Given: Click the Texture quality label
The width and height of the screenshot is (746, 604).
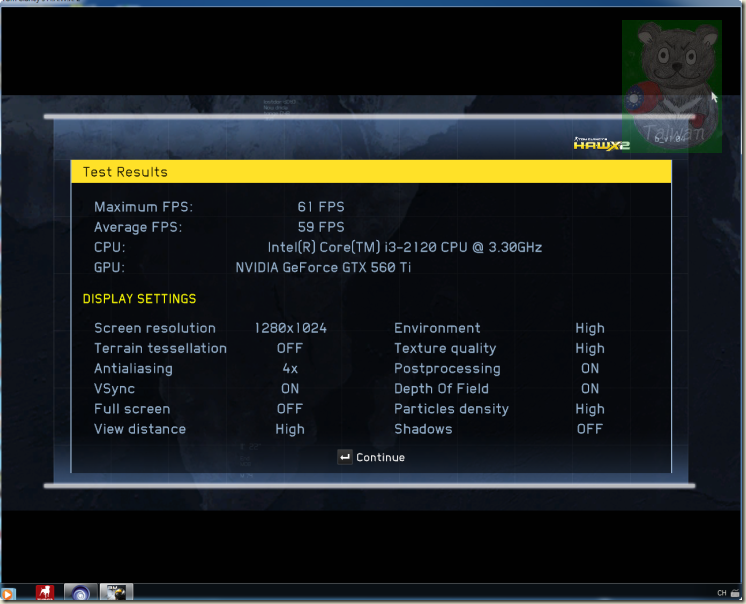Looking at the screenshot, I should pyautogui.click(x=445, y=349).
